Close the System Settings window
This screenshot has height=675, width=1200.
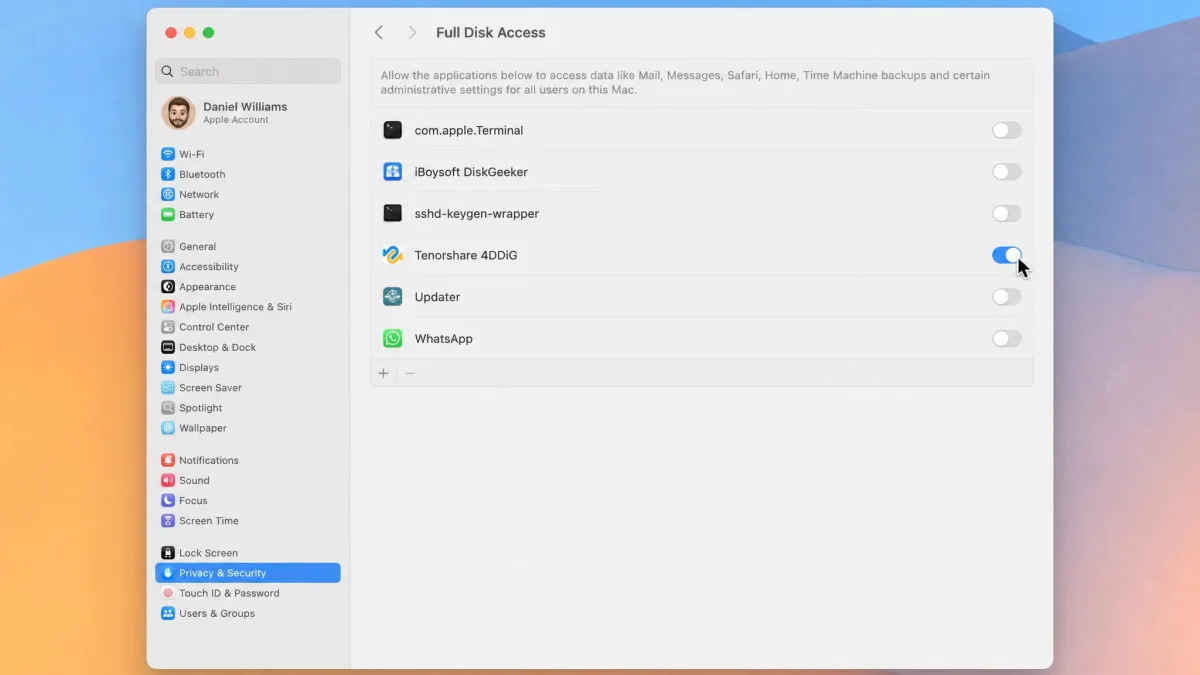click(171, 33)
